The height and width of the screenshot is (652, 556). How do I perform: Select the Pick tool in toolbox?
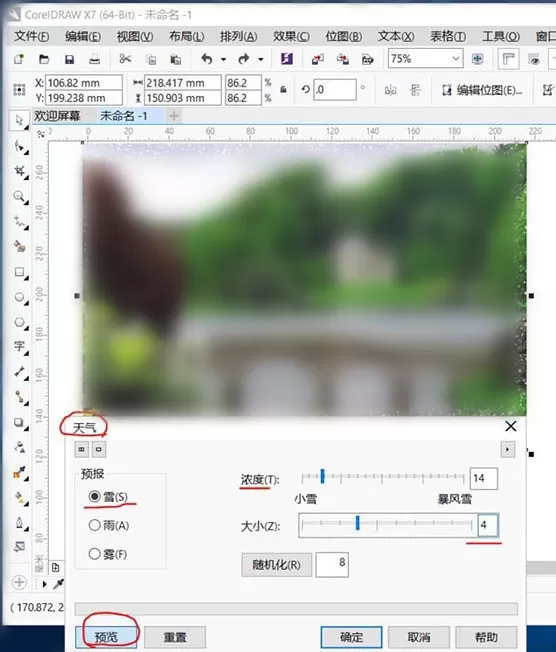pyautogui.click(x=19, y=121)
